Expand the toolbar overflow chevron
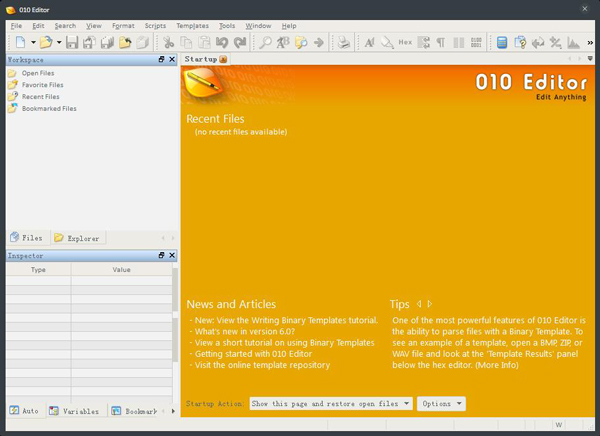The image size is (600, 436). point(590,42)
